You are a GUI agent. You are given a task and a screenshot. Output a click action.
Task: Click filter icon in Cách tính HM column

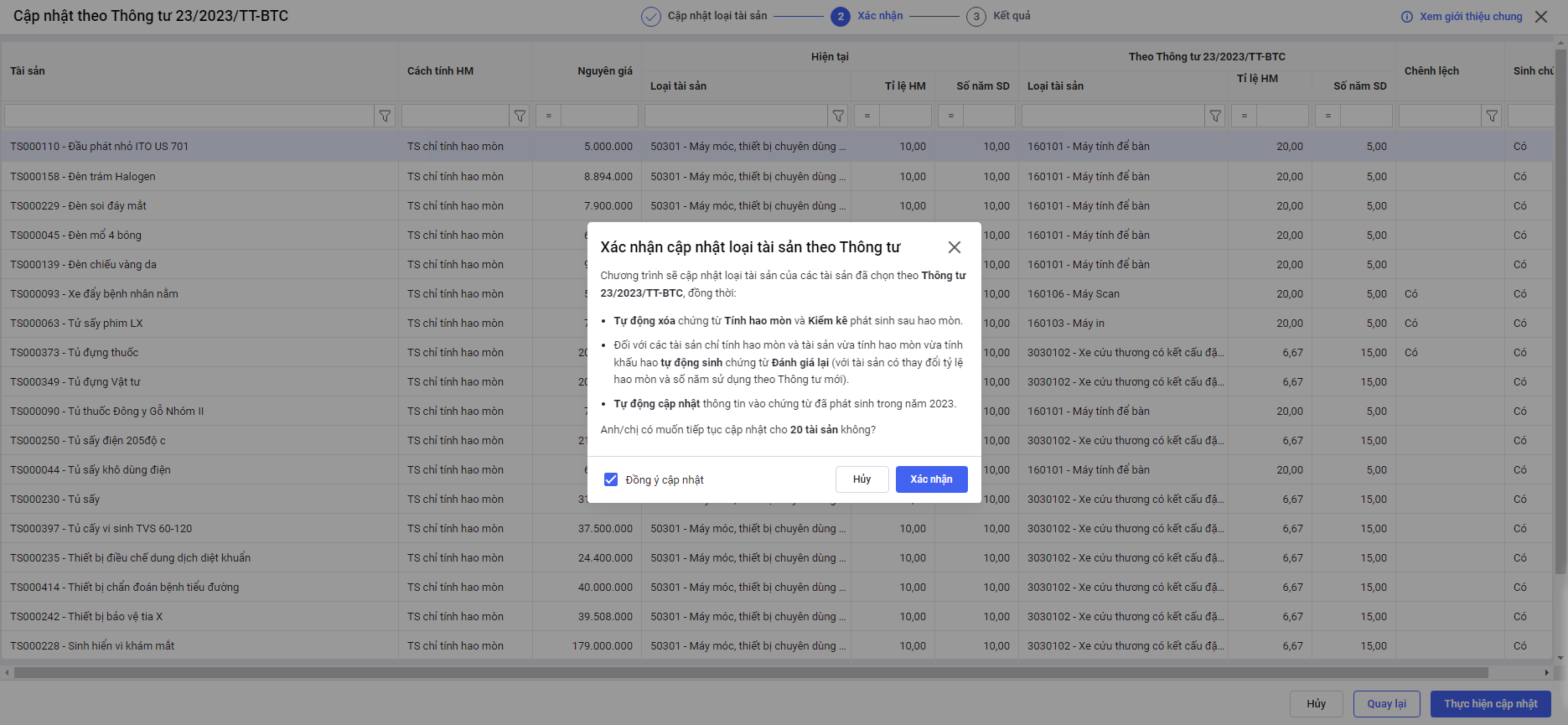click(x=520, y=117)
